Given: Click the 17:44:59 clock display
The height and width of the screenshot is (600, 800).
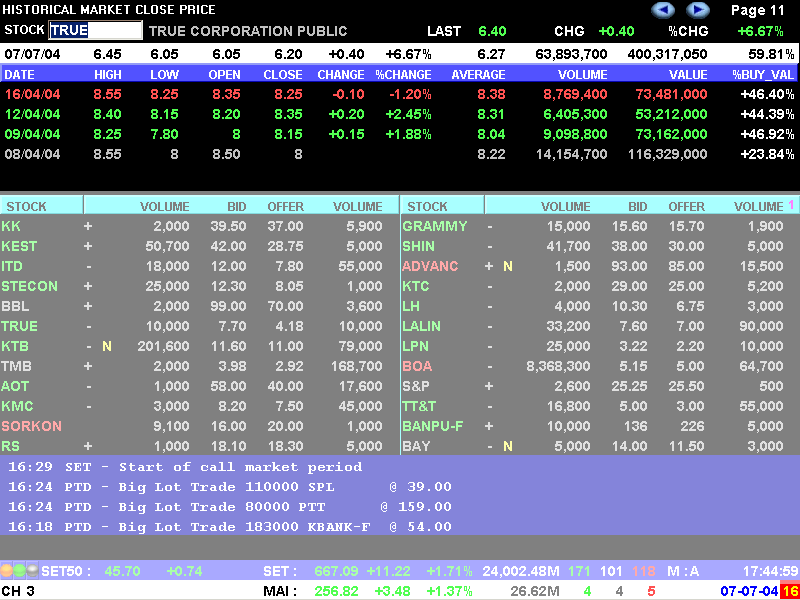Looking at the screenshot, I should [x=771, y=571].
